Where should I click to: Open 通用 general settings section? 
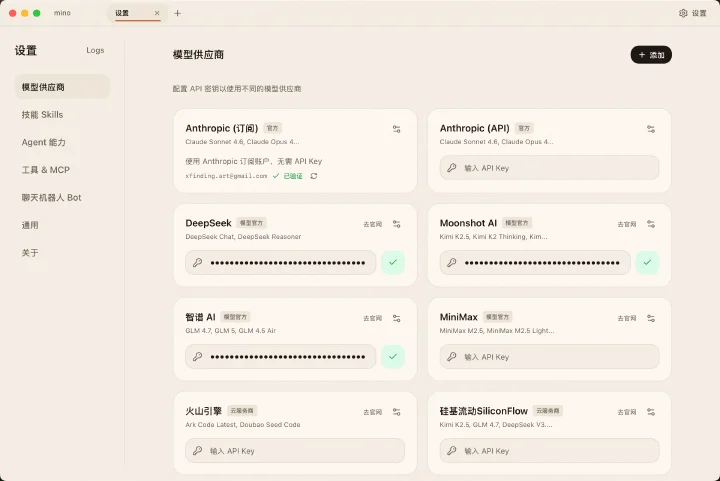[x=62, y=225]
